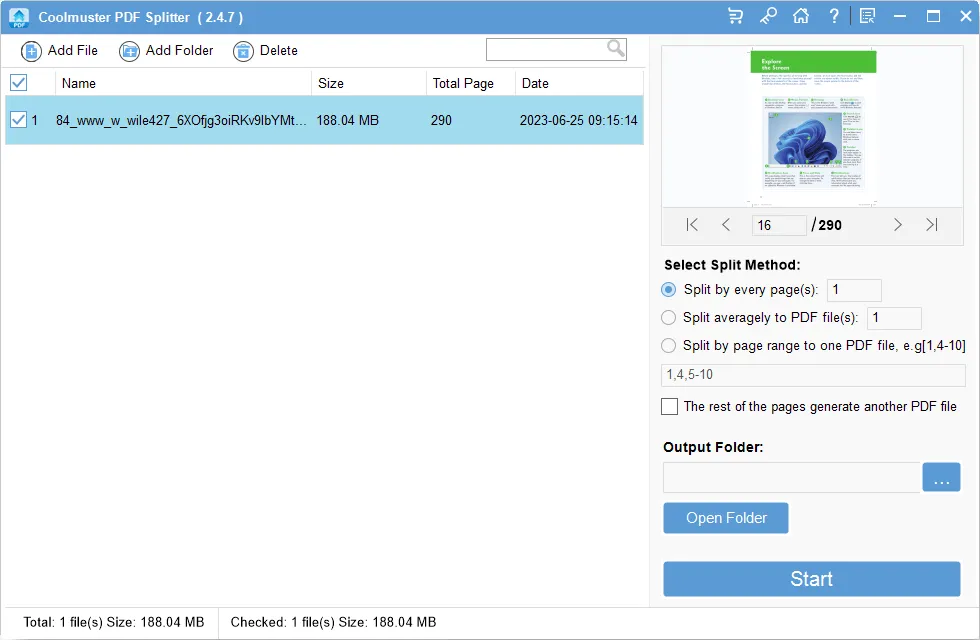Click the home website icon
980x640 pixels.
[801, 16]
